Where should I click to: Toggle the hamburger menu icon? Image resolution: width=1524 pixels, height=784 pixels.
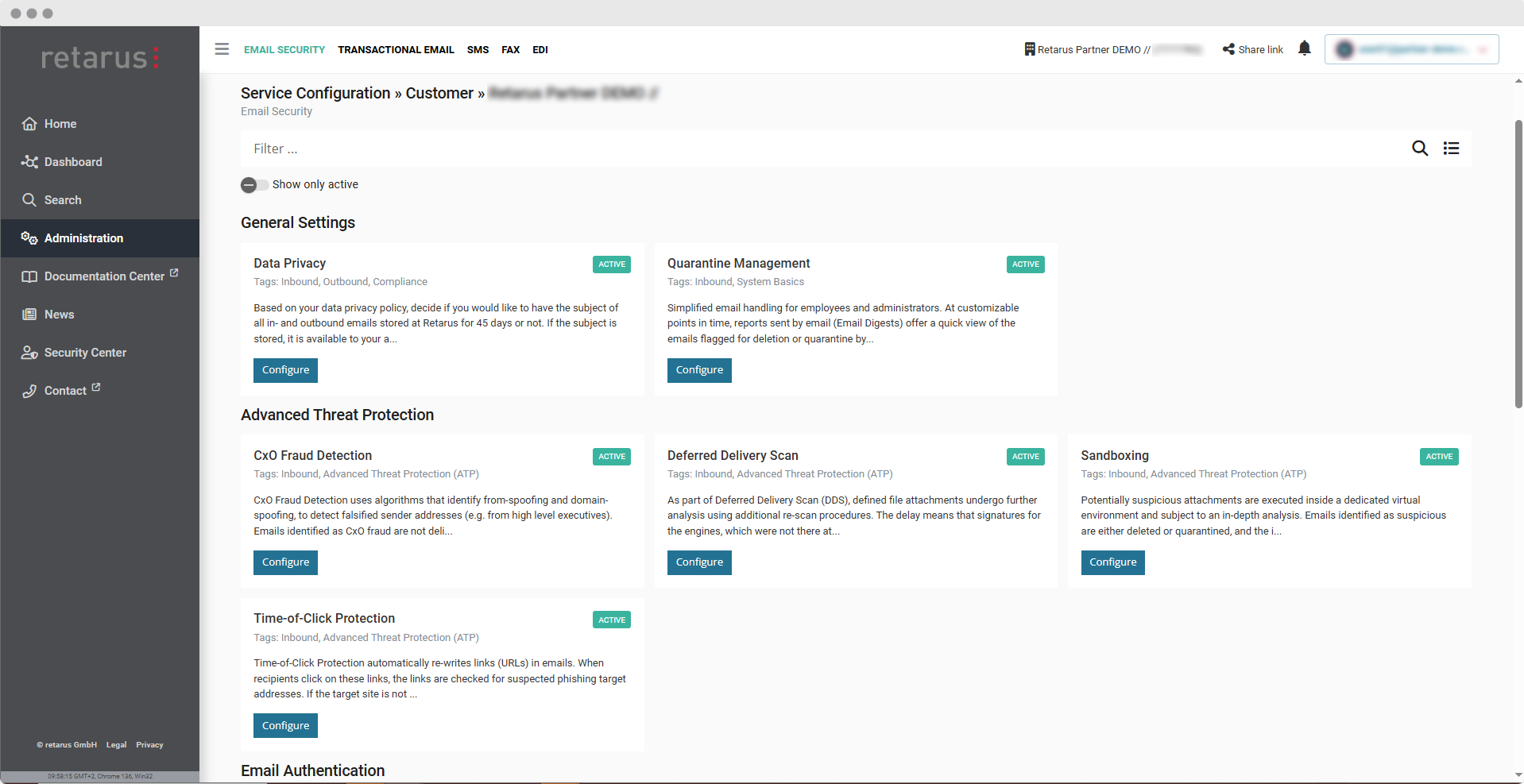(x=222, y=49)
